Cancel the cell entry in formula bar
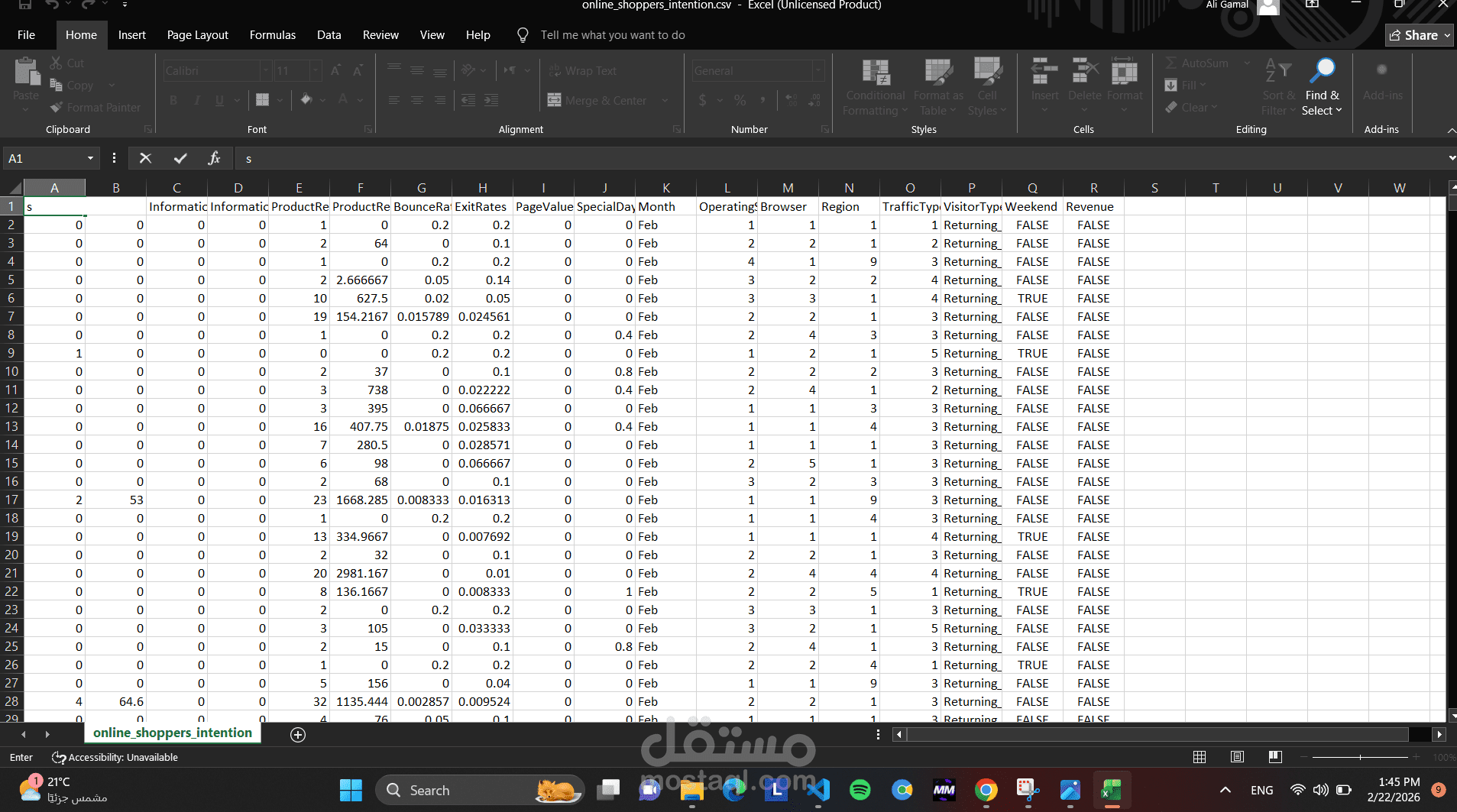The height and width of the screenshot is (812, 1457). pos(145,158)
